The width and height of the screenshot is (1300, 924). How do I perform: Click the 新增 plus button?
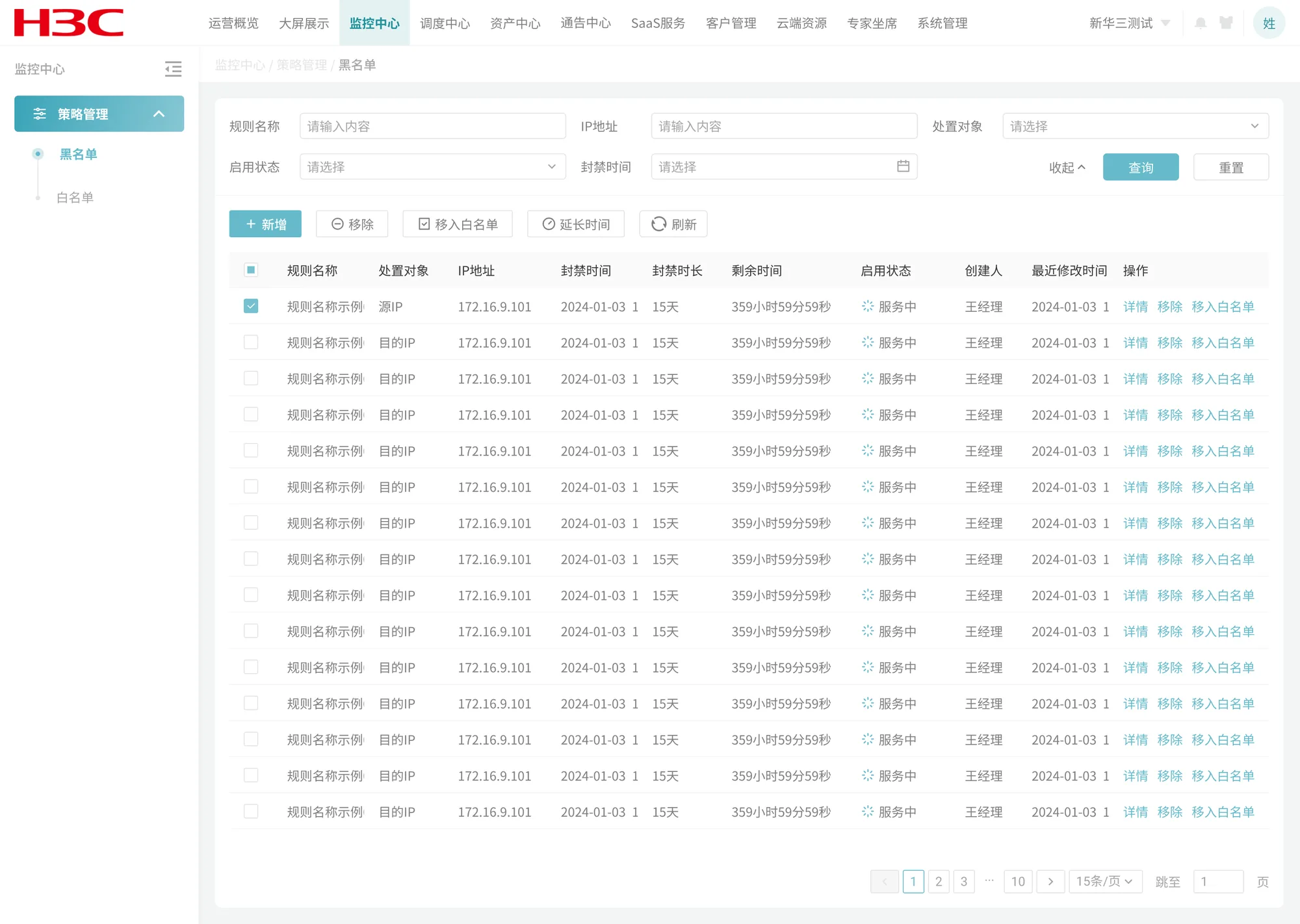(265, 224)
